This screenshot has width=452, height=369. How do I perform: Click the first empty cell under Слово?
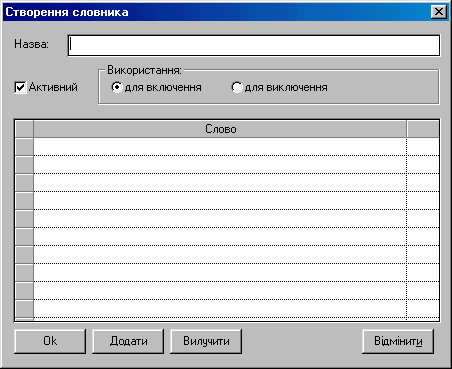point(220,146)
